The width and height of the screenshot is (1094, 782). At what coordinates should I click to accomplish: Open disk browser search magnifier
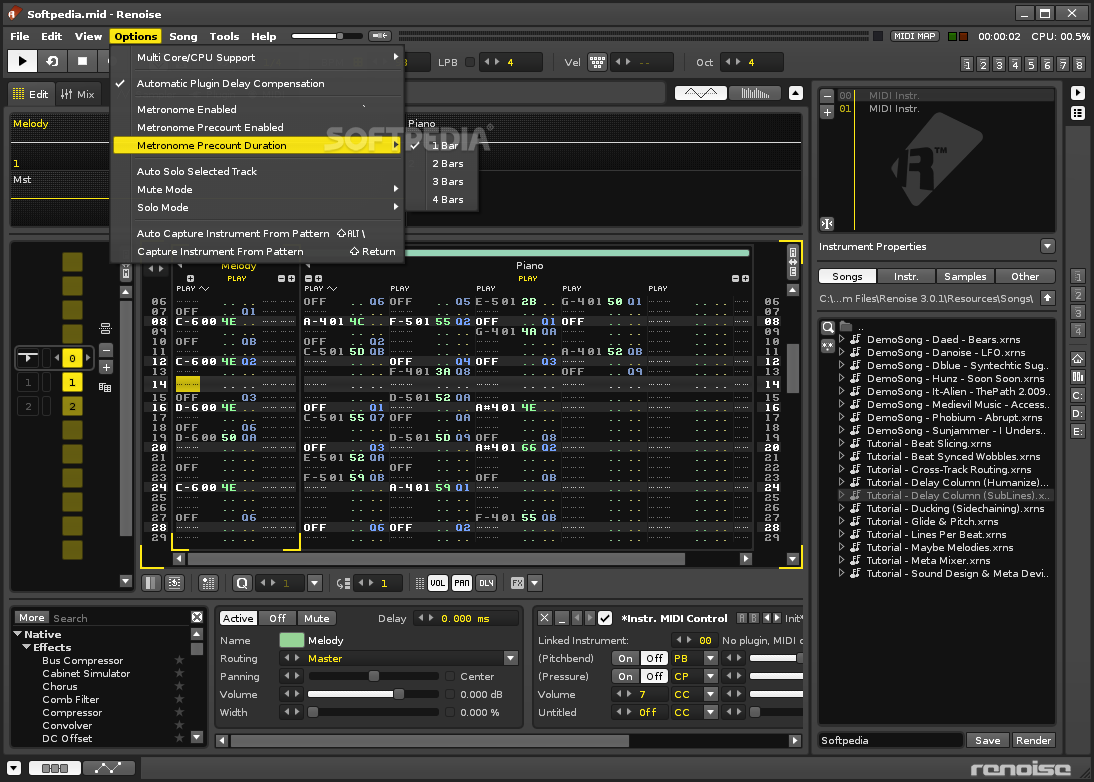(827, 327)
